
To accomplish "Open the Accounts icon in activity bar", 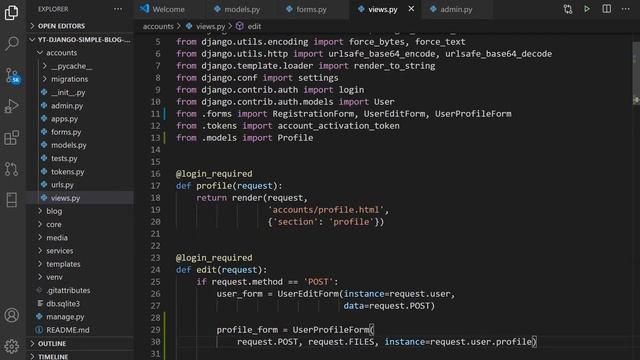I will coord(11,315).
